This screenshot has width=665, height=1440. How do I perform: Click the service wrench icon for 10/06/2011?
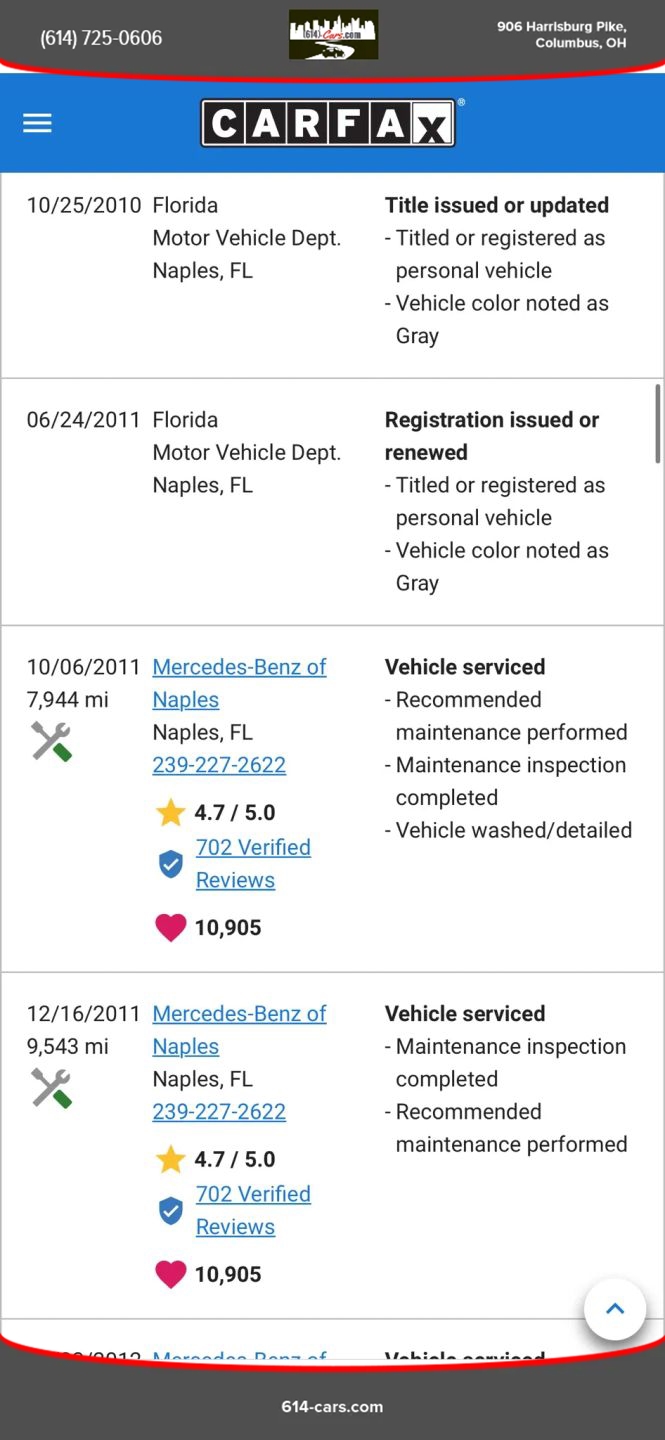click(x=51, y=742)
